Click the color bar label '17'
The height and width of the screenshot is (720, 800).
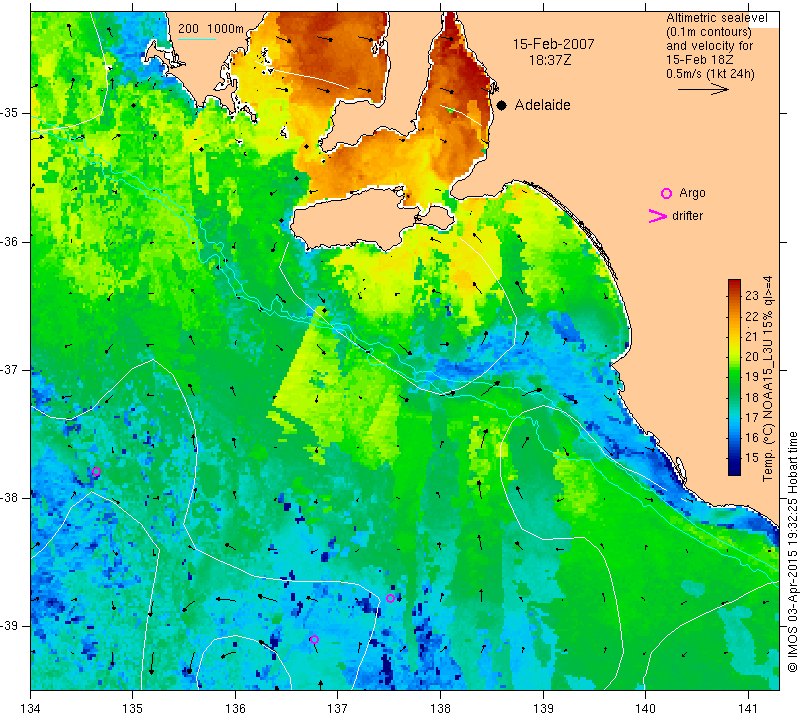coord(752,417)
